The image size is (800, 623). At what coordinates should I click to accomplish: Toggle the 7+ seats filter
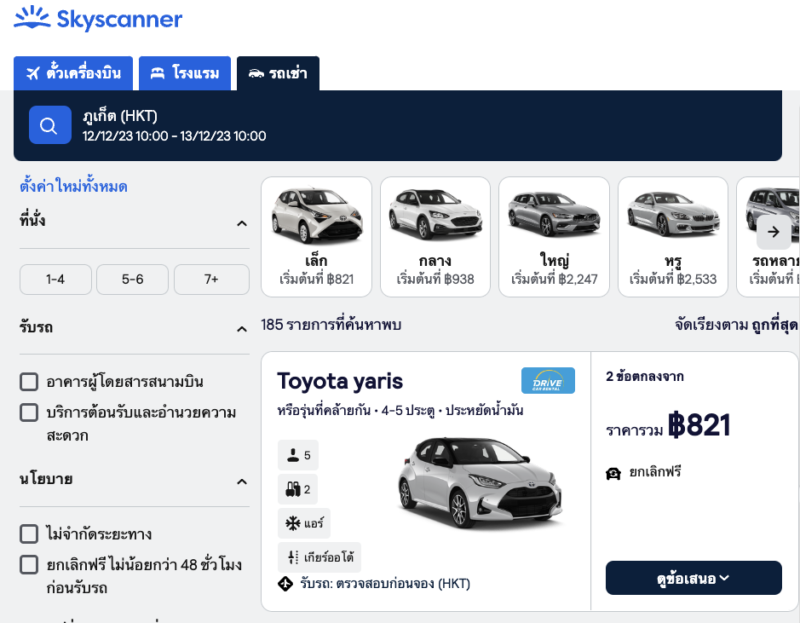[x=212, y=280]
